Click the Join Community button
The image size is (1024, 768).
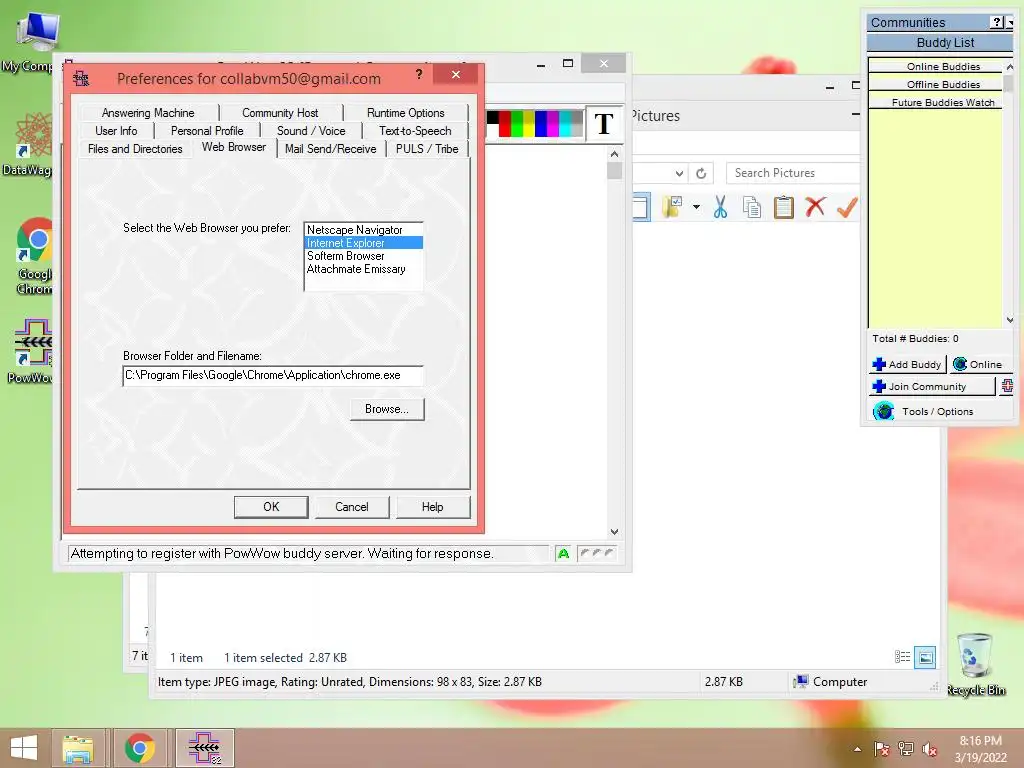pyautogui.click(x=932, y=387)
